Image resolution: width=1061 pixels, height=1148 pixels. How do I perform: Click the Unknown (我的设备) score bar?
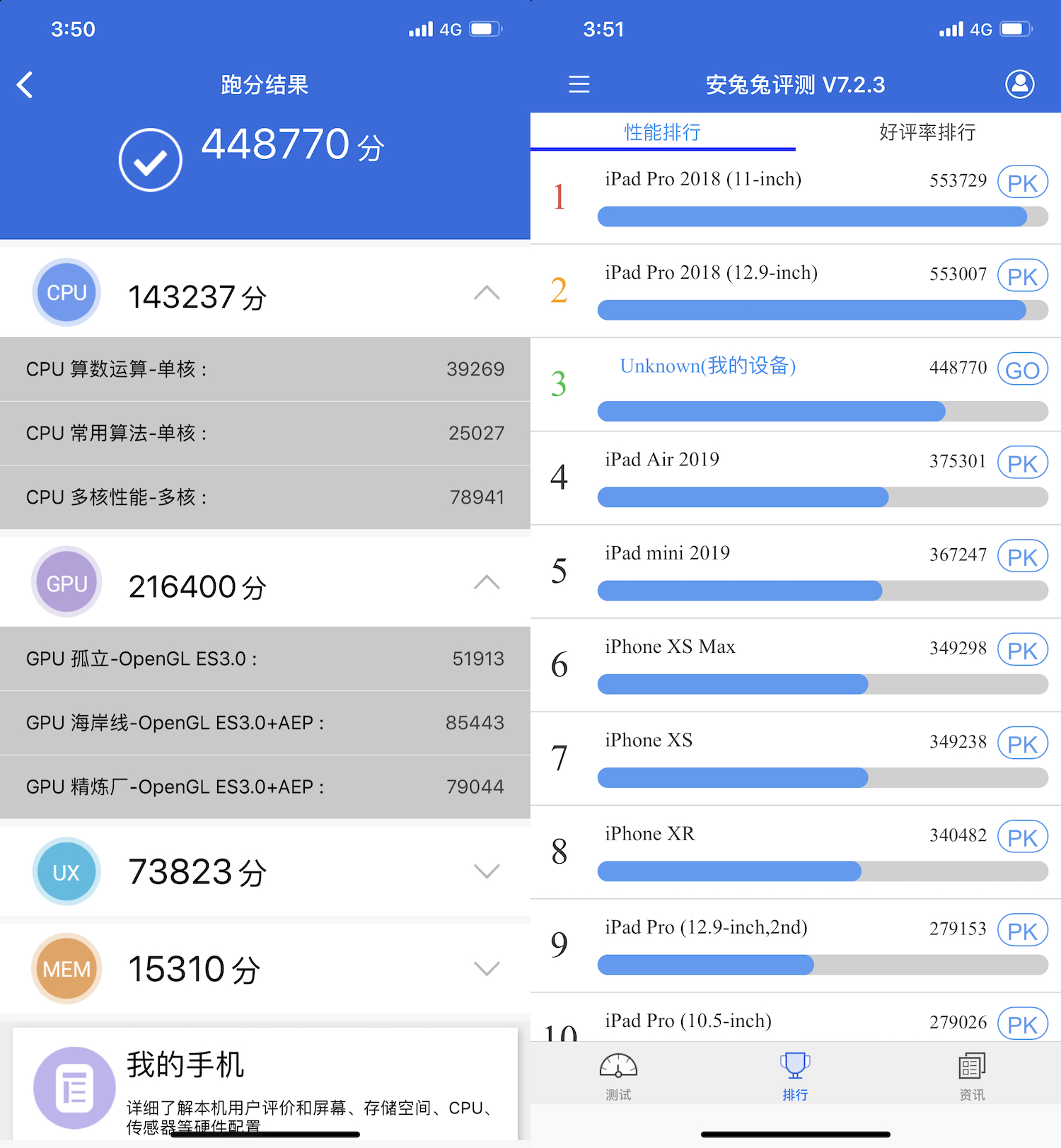(823, 411)
